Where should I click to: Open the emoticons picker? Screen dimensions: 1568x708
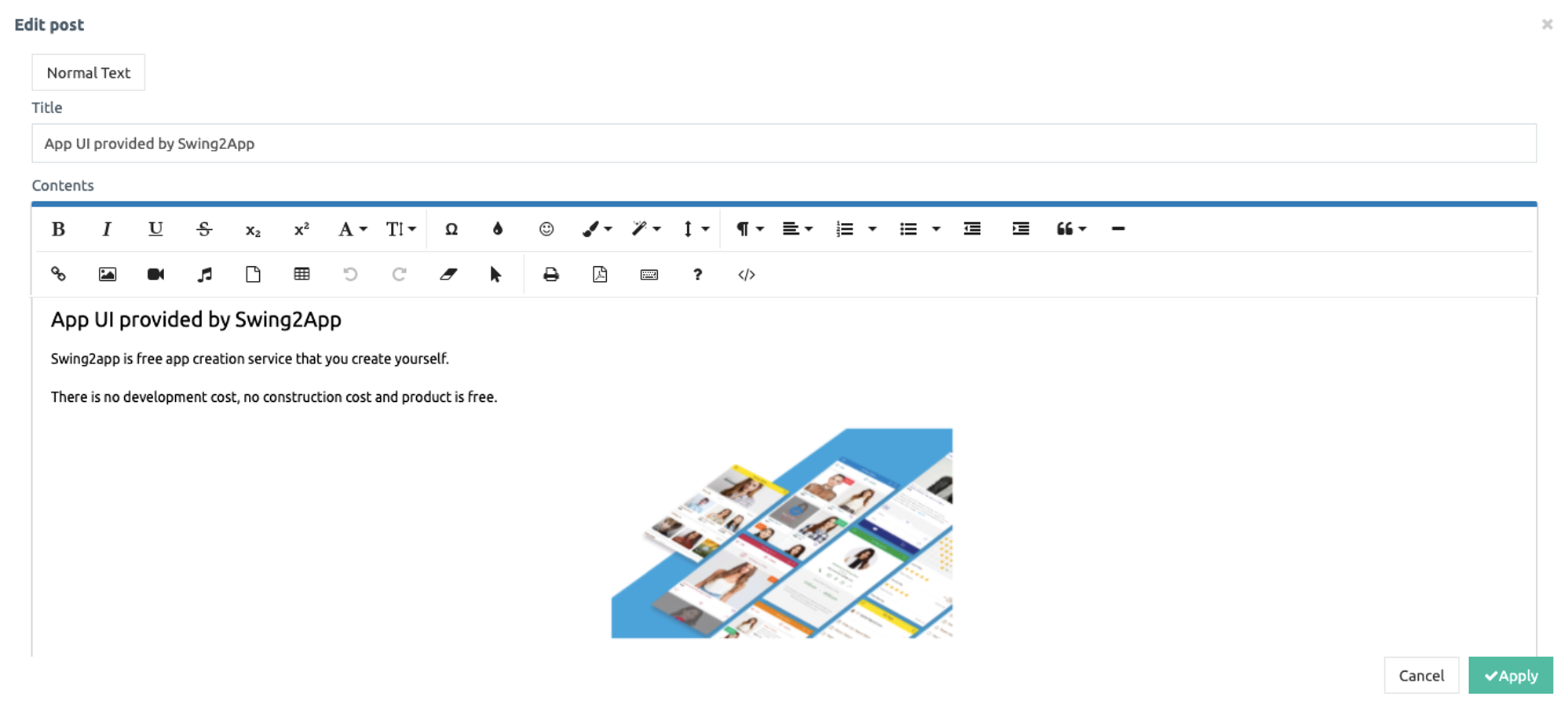click(x=546, y=229)
